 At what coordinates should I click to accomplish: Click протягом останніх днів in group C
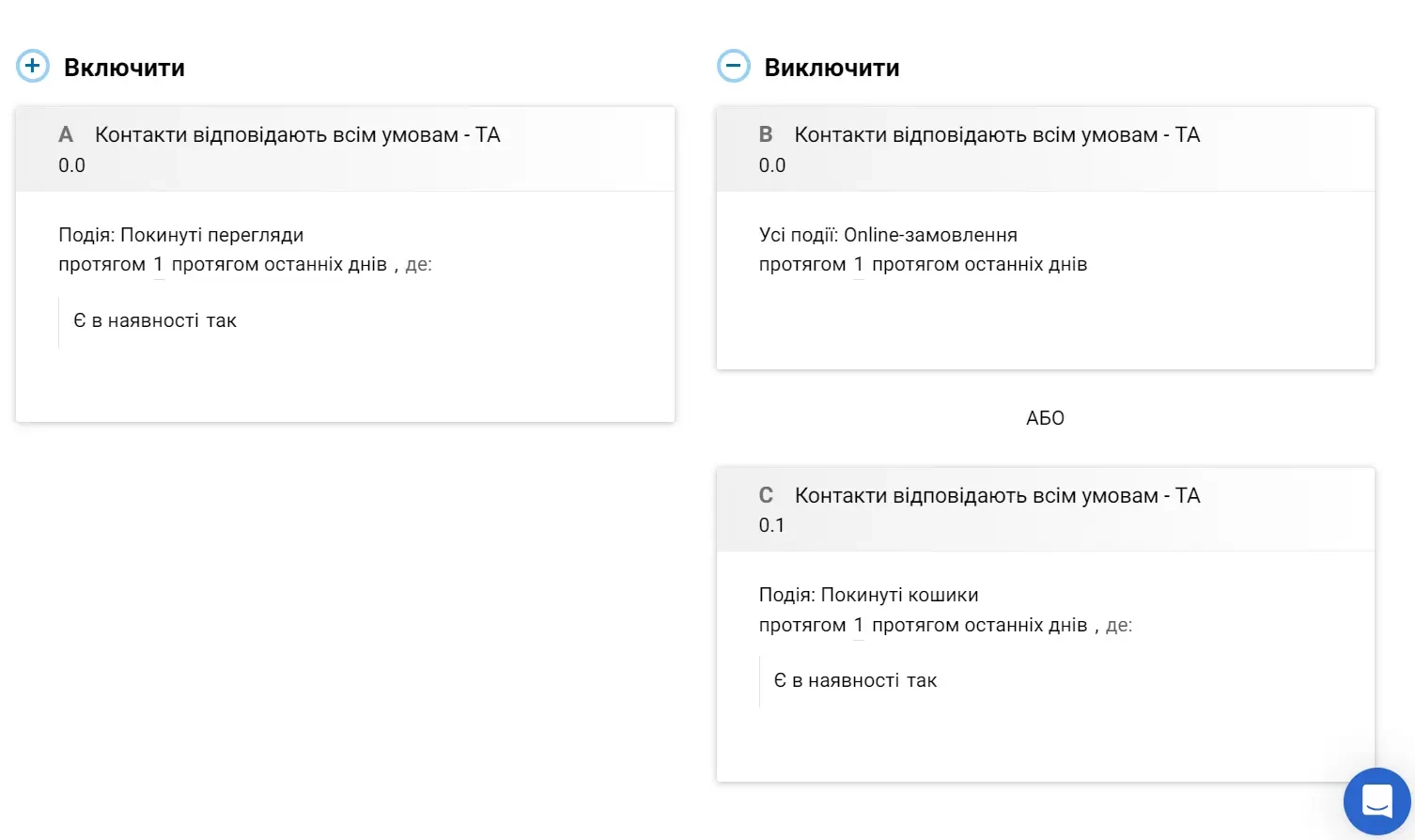[x=979, y=625]
